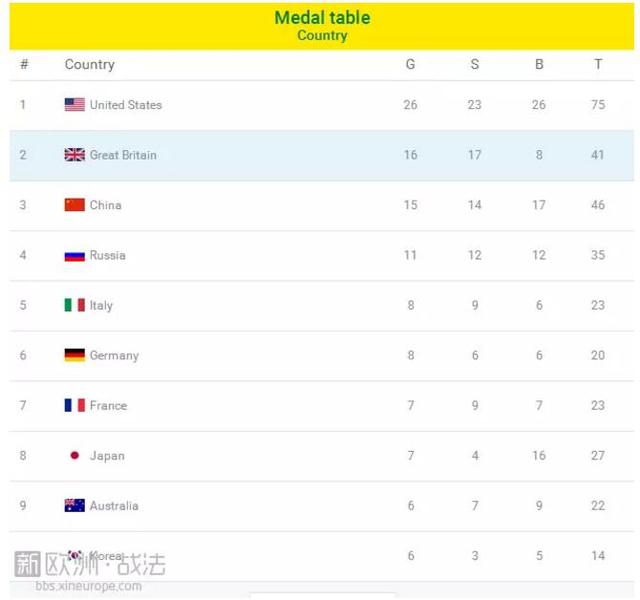This screenshot has width=640, height=600.
Task: Sort by the B bronze column header
Action: tap(539, 64)
